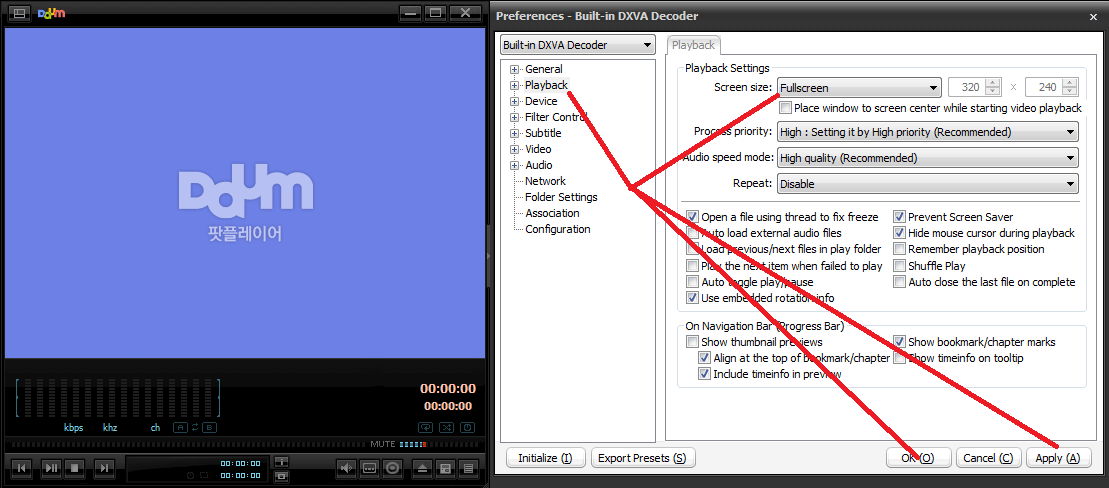Viewport: 1109px width, 488px height.
Task: Set A-B repeat end point B
Action: point(210,428)
